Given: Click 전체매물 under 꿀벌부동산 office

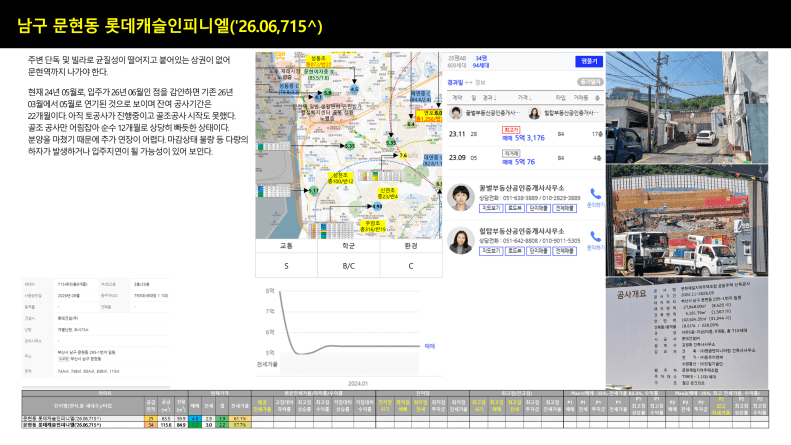Looking at the screenshot, I should (x=564, y=208).
